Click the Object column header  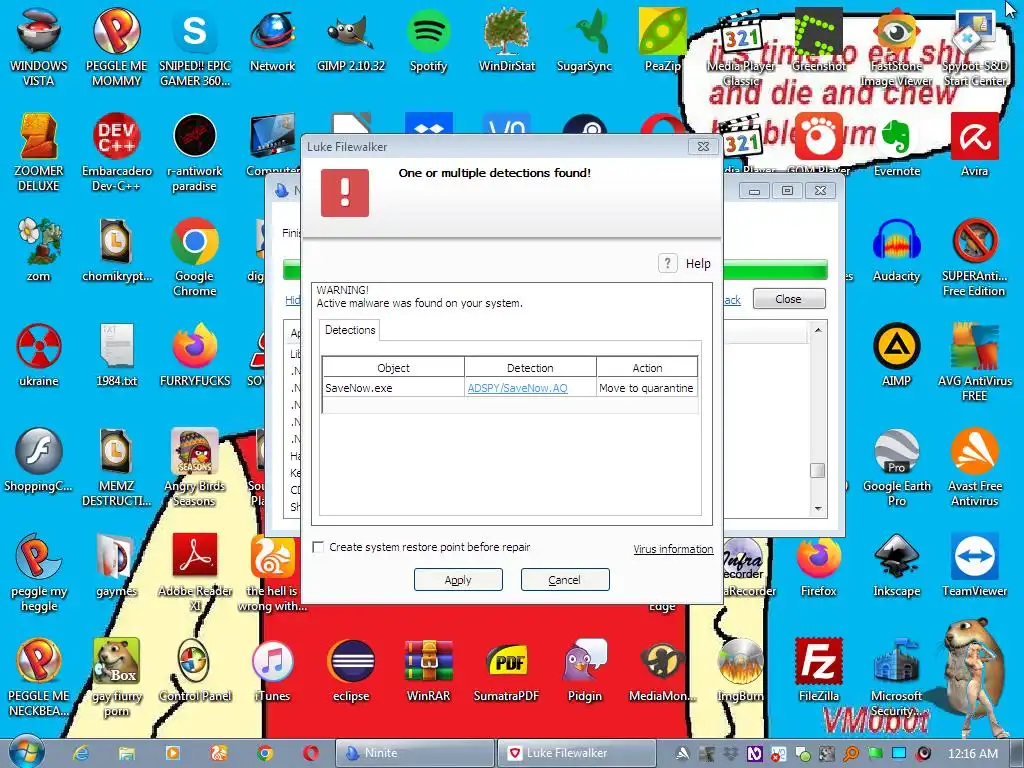pos(393,368)
